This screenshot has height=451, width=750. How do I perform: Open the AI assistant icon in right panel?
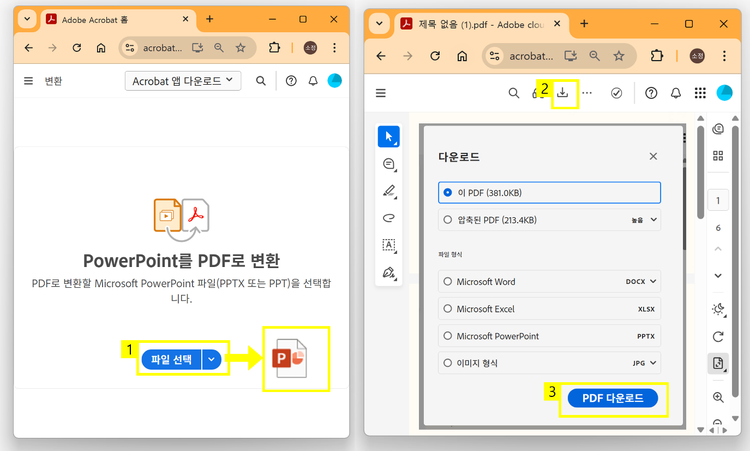(x=718, y=129)
